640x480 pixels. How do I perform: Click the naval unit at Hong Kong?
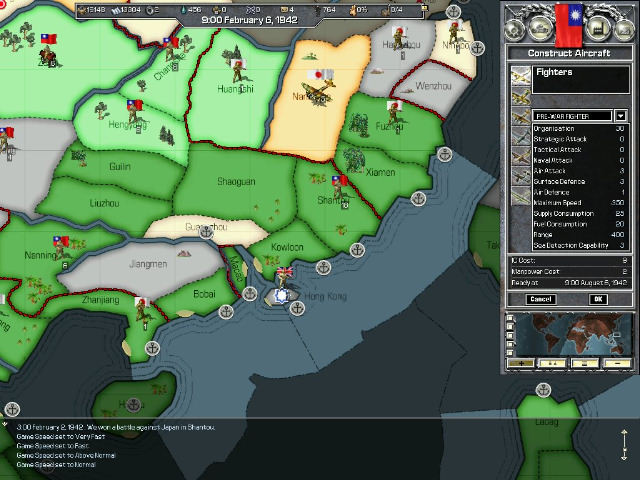pos(283,295)
